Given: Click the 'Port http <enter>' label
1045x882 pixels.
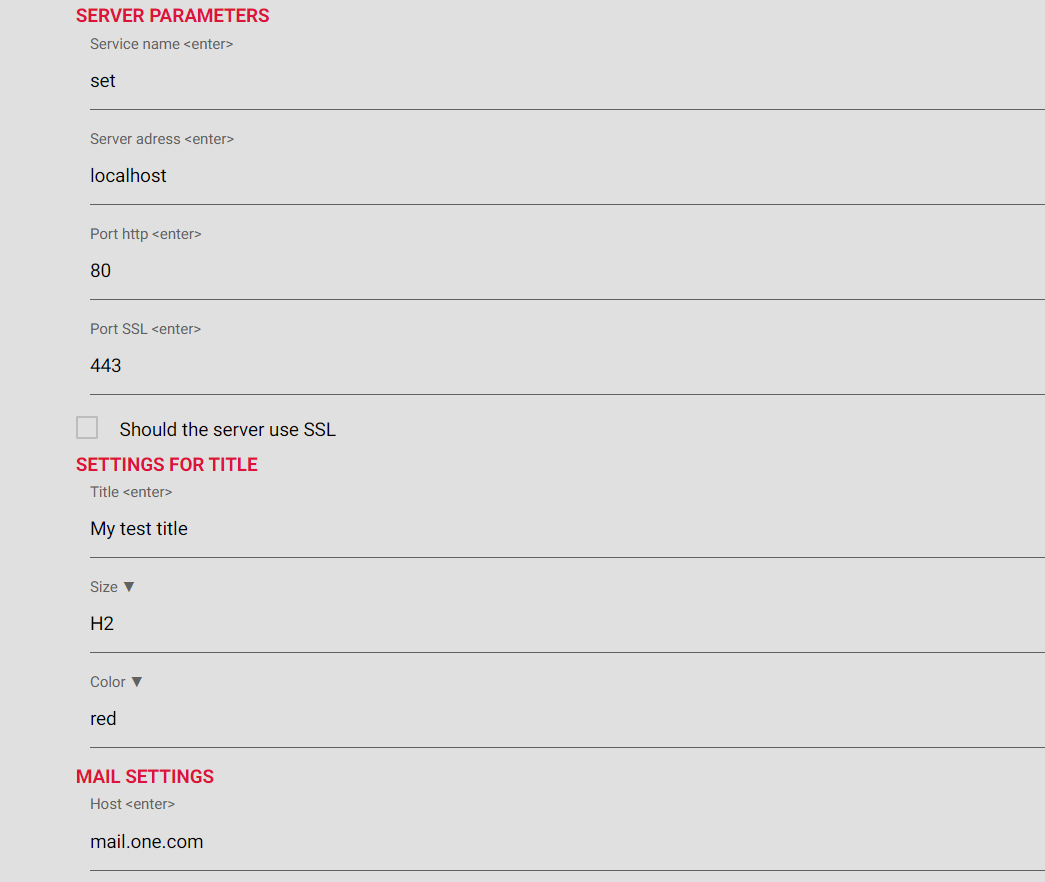Looking at the screenshot, I should click(x=146, y=234).
